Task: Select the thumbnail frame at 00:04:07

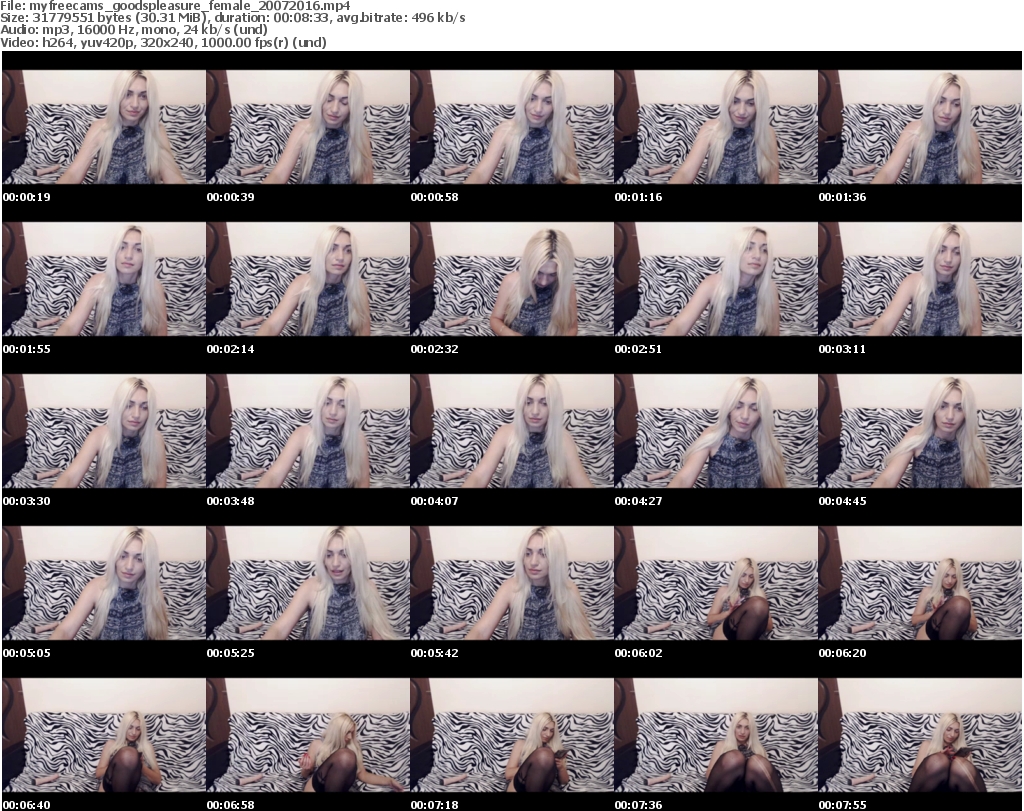Action: point(512,431)
